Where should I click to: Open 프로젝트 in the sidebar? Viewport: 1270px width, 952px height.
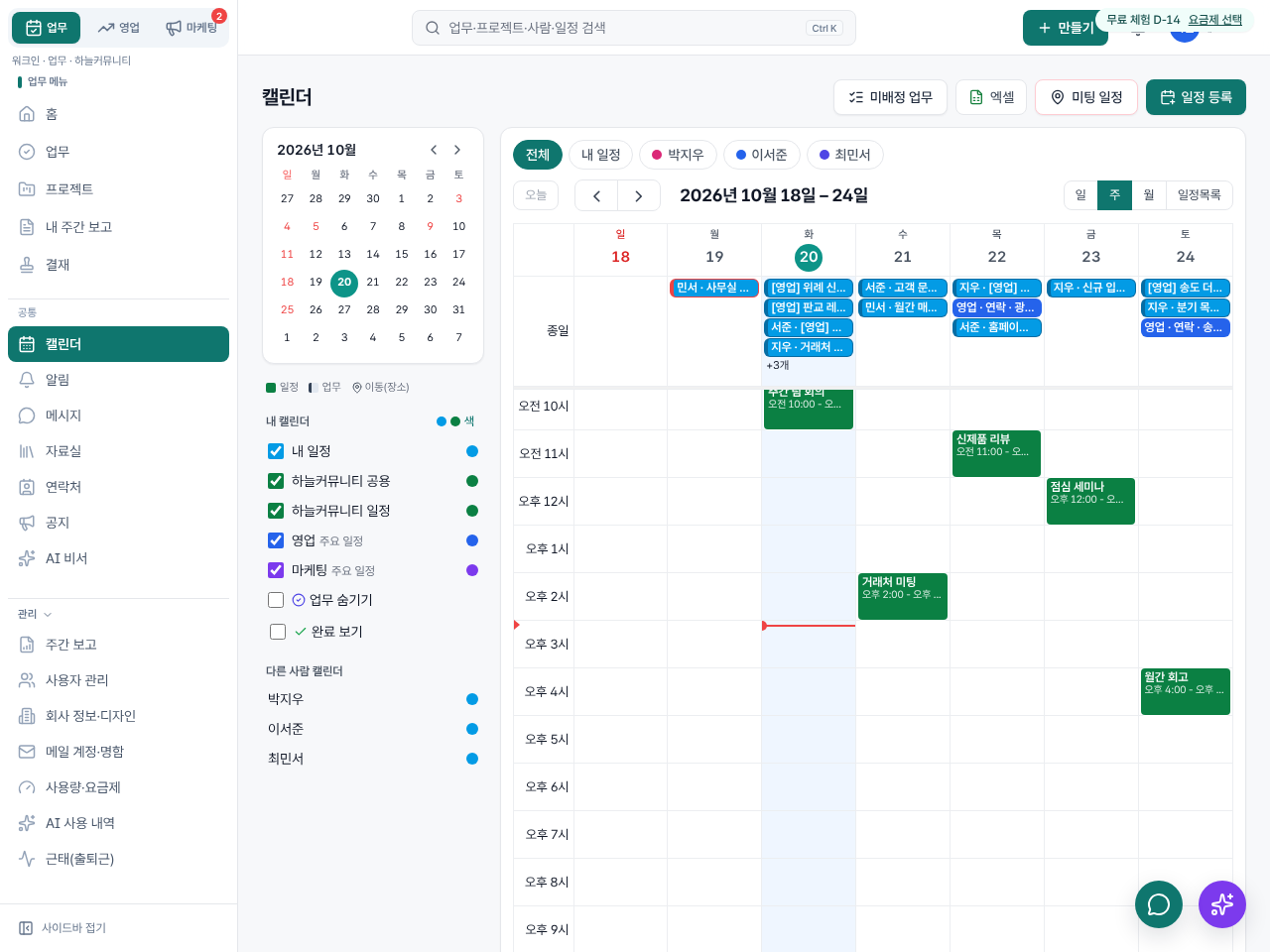[x=118, y=189]
